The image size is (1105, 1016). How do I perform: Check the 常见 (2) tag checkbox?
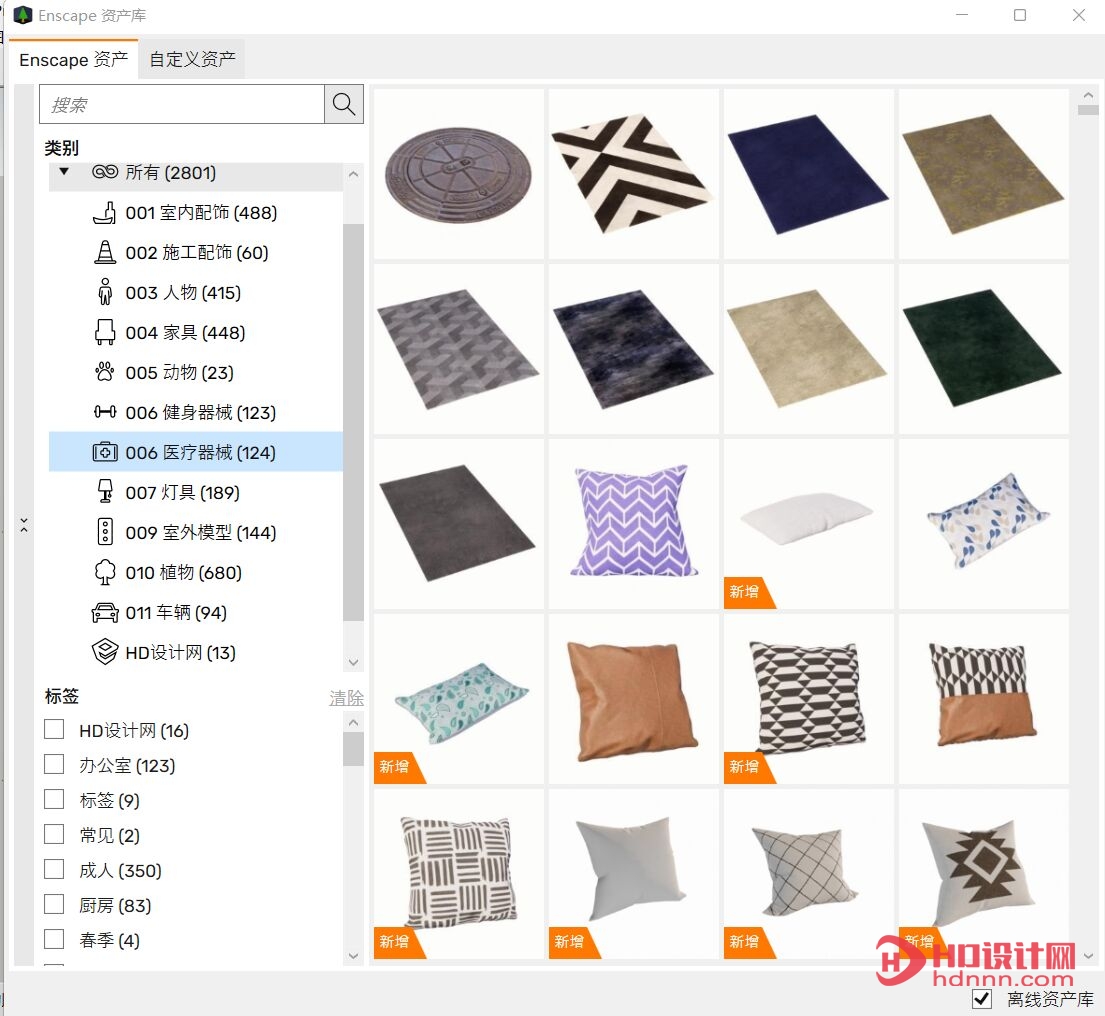coord(54,834)
